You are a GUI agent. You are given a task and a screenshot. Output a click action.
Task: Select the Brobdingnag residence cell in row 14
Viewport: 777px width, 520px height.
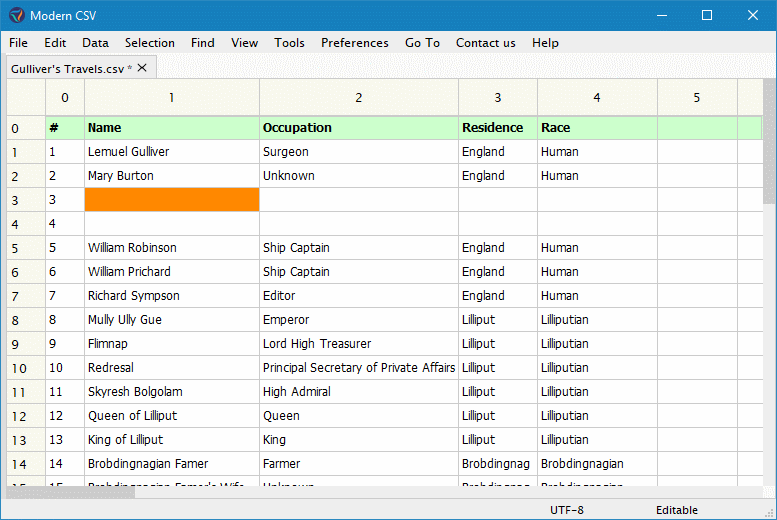pyautogui.click(x=498, y=464)
